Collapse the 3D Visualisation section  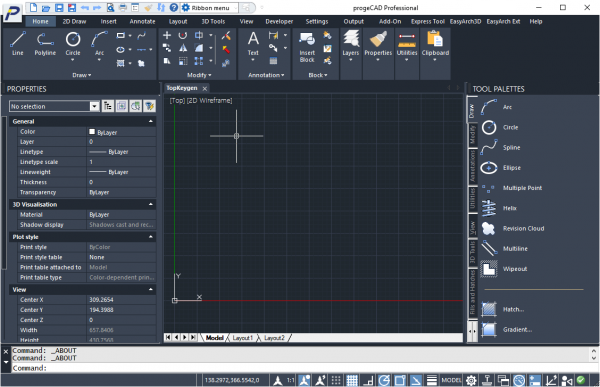pos(151,204)
